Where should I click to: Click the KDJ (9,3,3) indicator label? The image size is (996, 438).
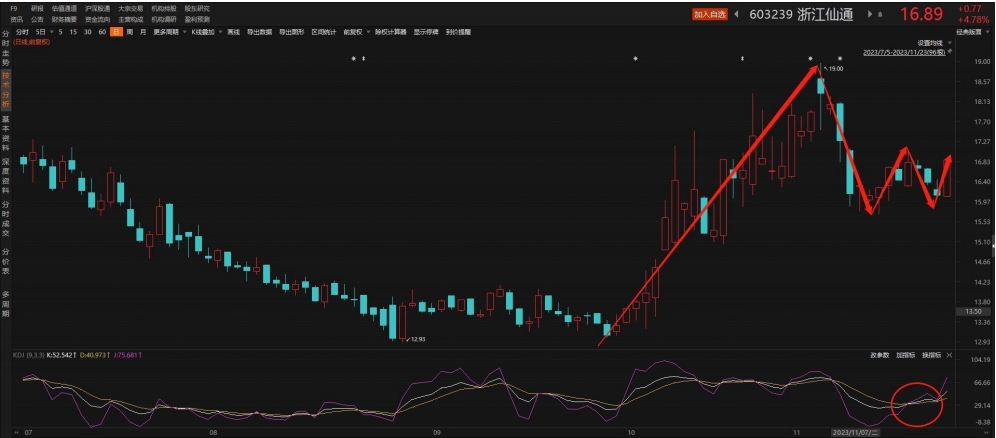click(x=28, y=355)
